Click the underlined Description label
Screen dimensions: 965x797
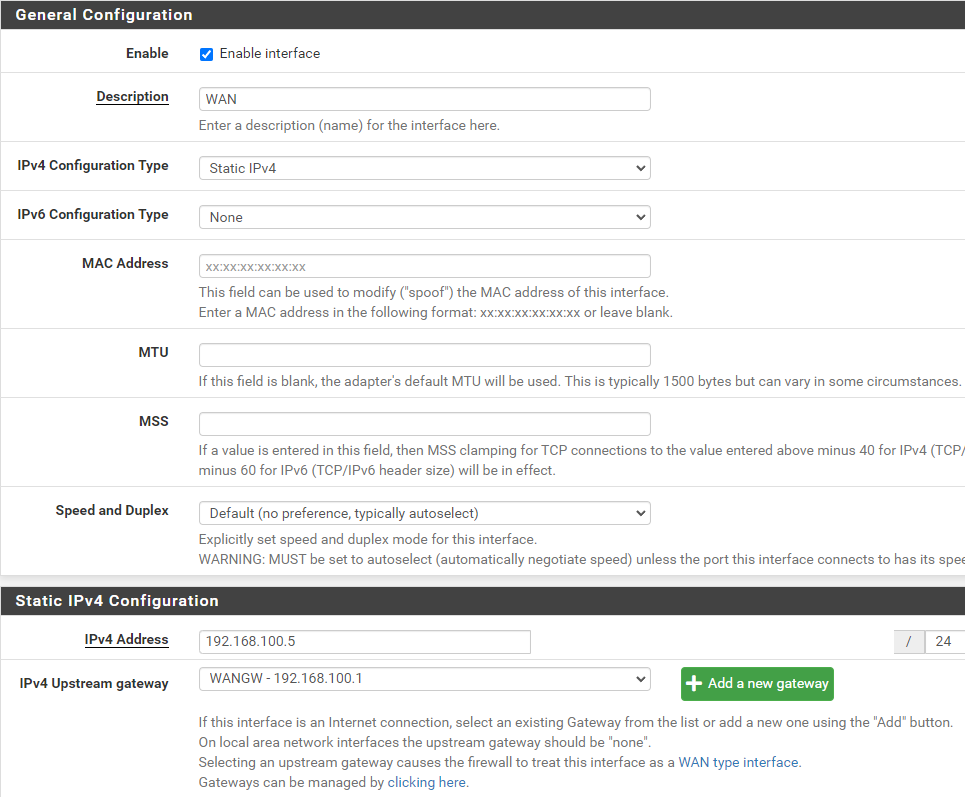(x=132, y=97)
